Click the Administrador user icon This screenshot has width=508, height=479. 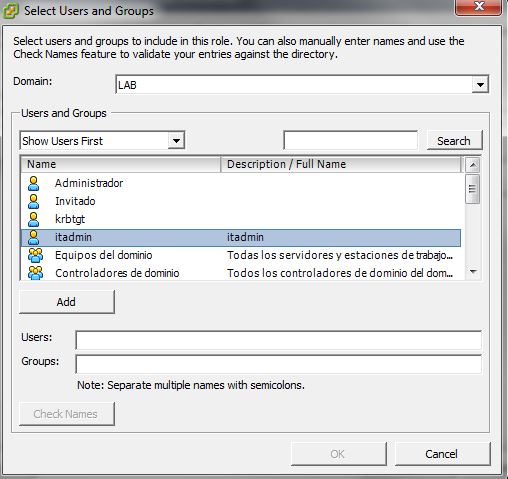pyautogui.click(x=33, y=183)
